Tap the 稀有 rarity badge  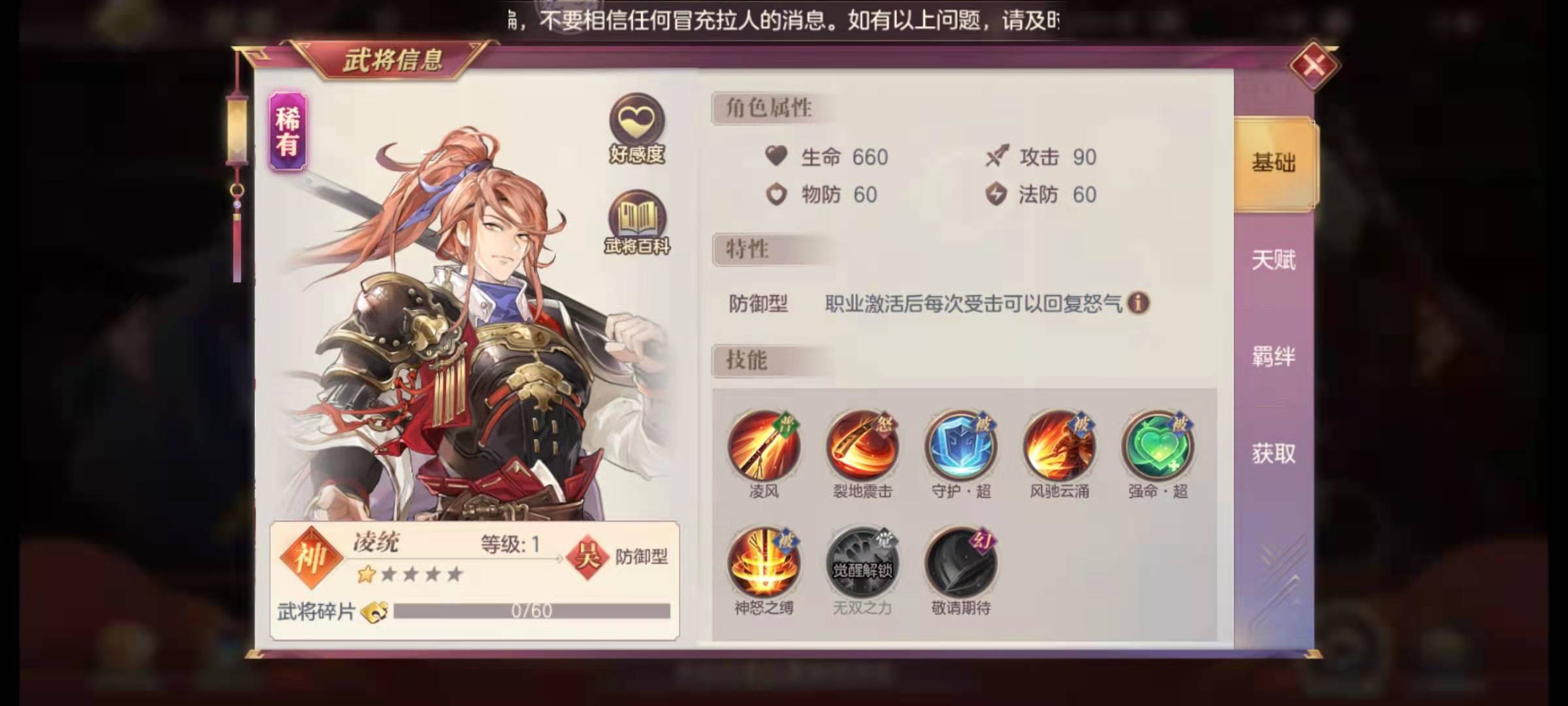[288, 131]
